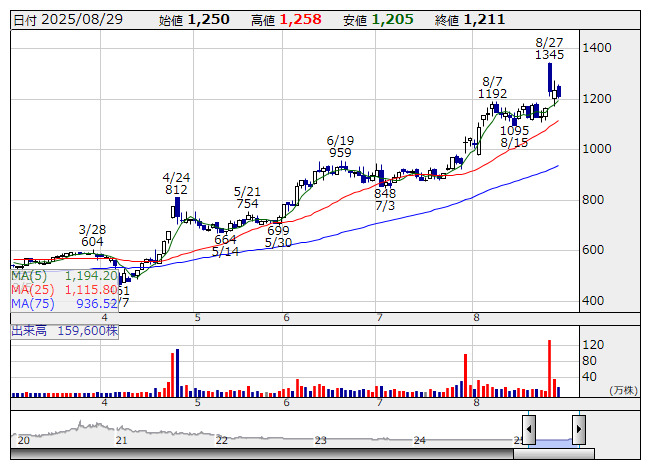This screenshot has height=470, width=653.
Task: Click the 120 volume axis label
Action: tap(593, 345)
